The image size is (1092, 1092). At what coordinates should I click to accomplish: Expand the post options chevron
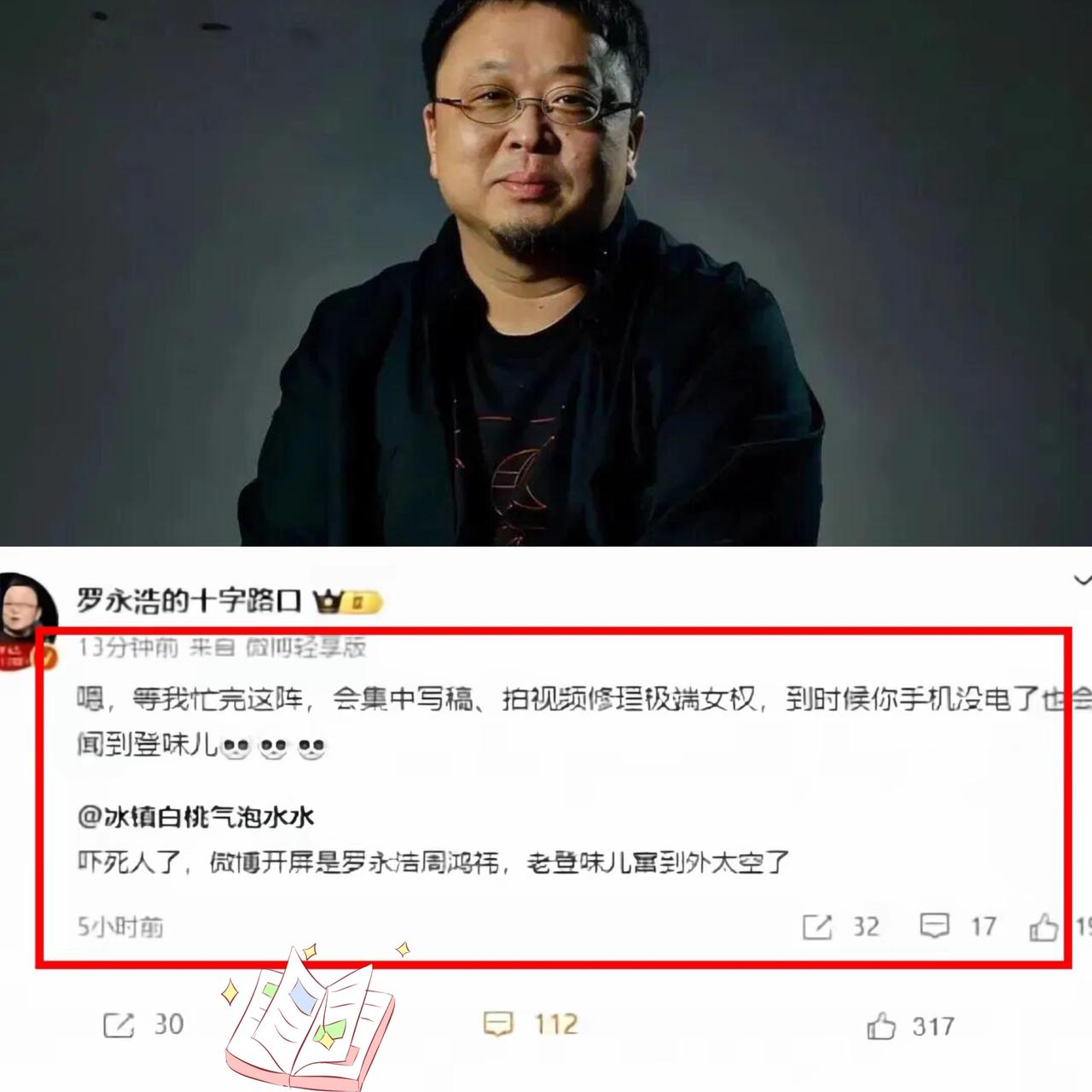pos(1082,580)
